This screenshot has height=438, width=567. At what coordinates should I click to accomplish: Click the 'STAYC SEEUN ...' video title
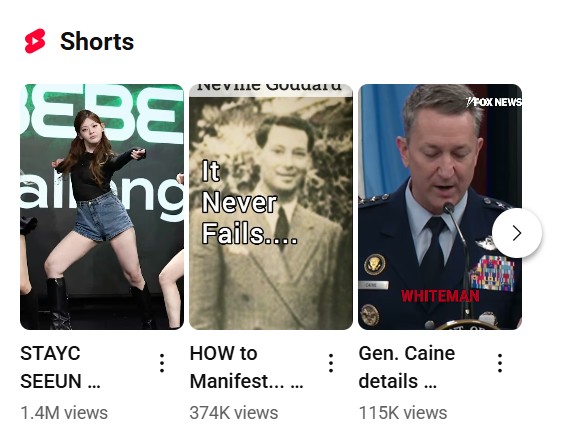click(60, 367)
